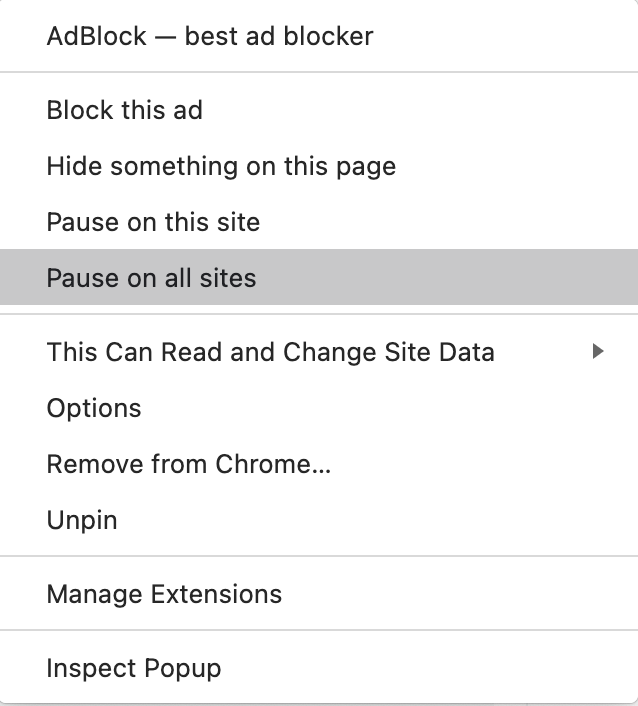The height and width of the screenshot is (706, 638).
Task: Select Block this ad
Action: (x=125, y=110)
